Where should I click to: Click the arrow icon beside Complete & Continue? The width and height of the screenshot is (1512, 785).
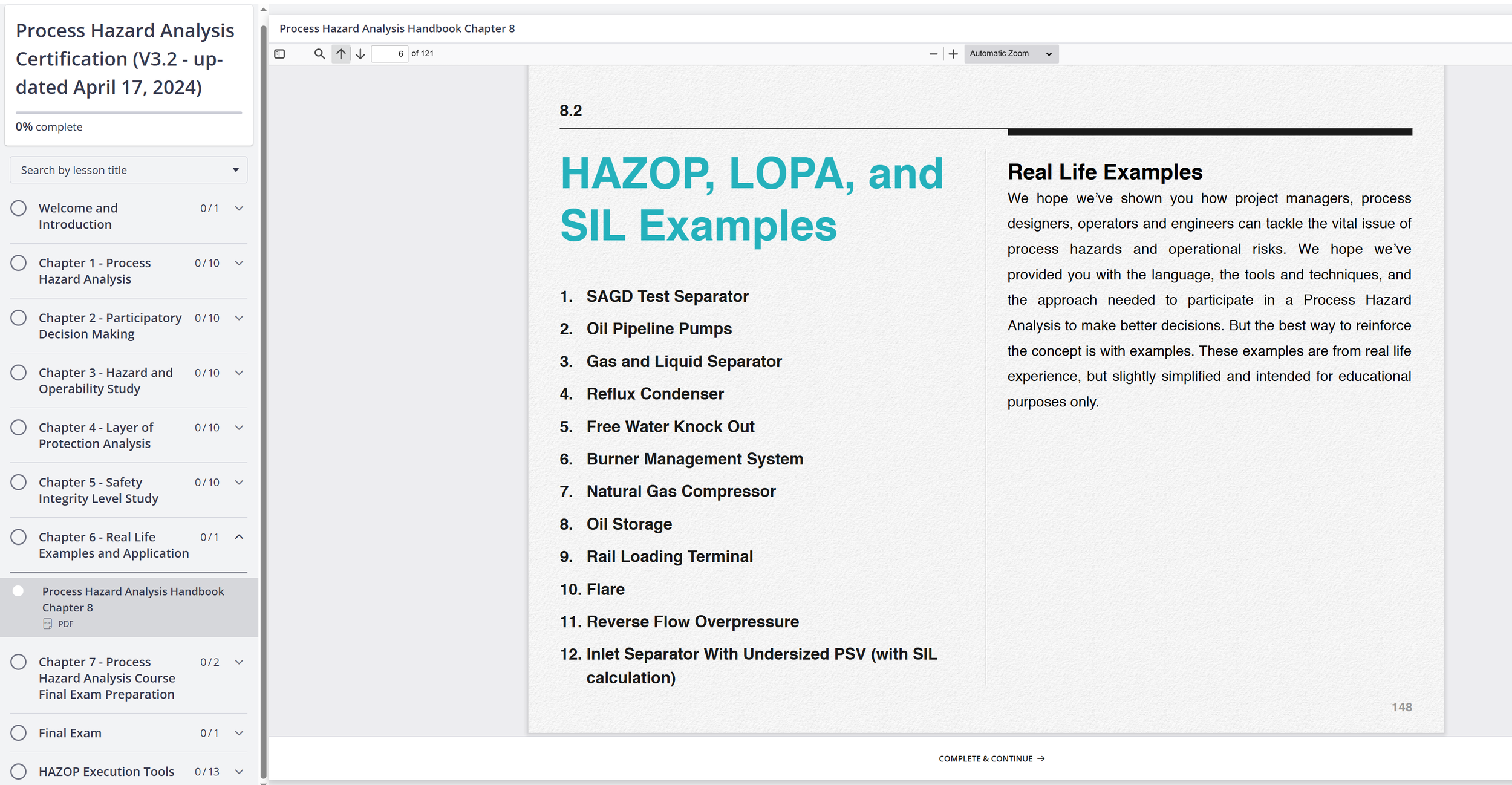point(1041,758)
